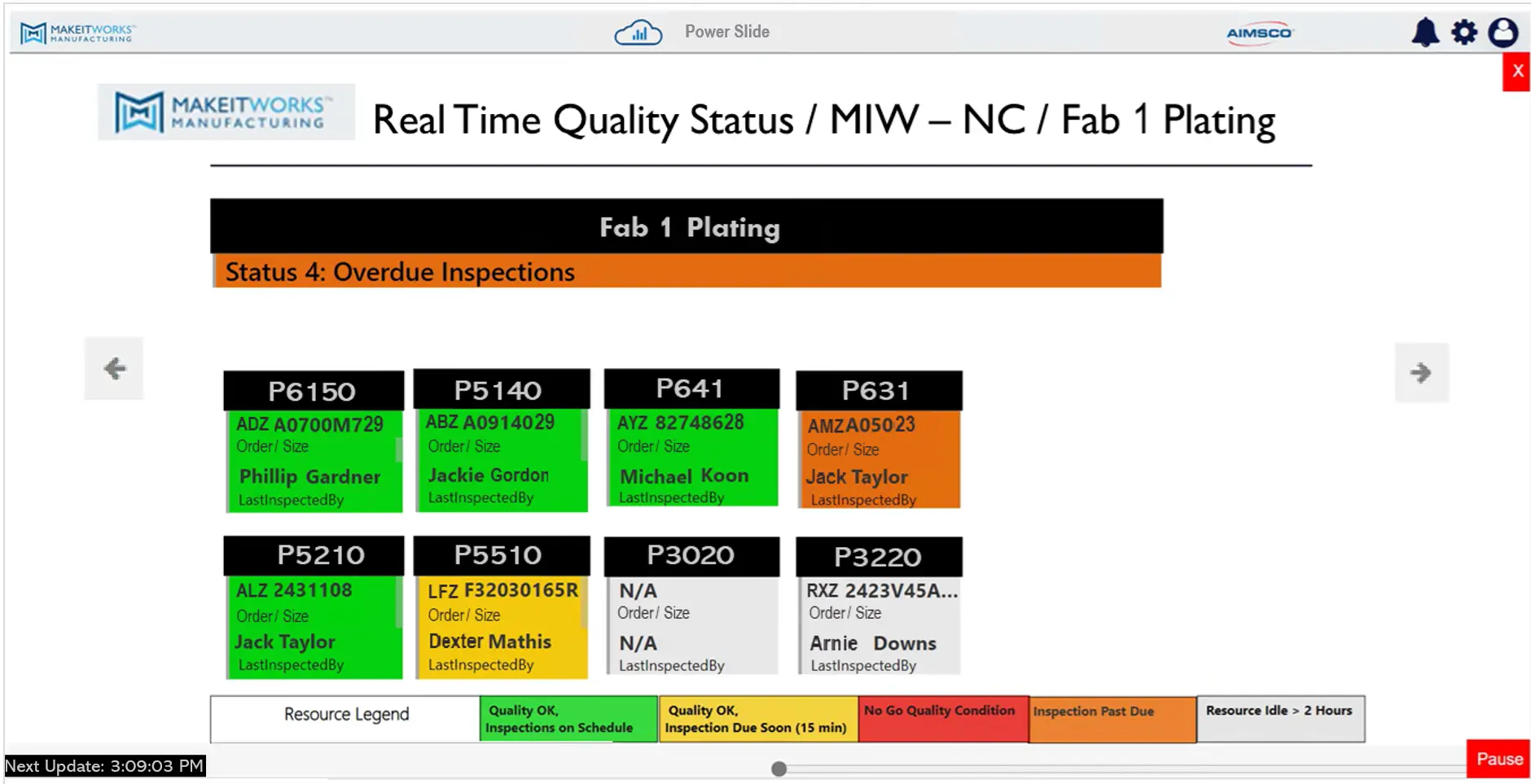Pause the slideshow
The image size is (1531, 784).
click(1498, 759)
